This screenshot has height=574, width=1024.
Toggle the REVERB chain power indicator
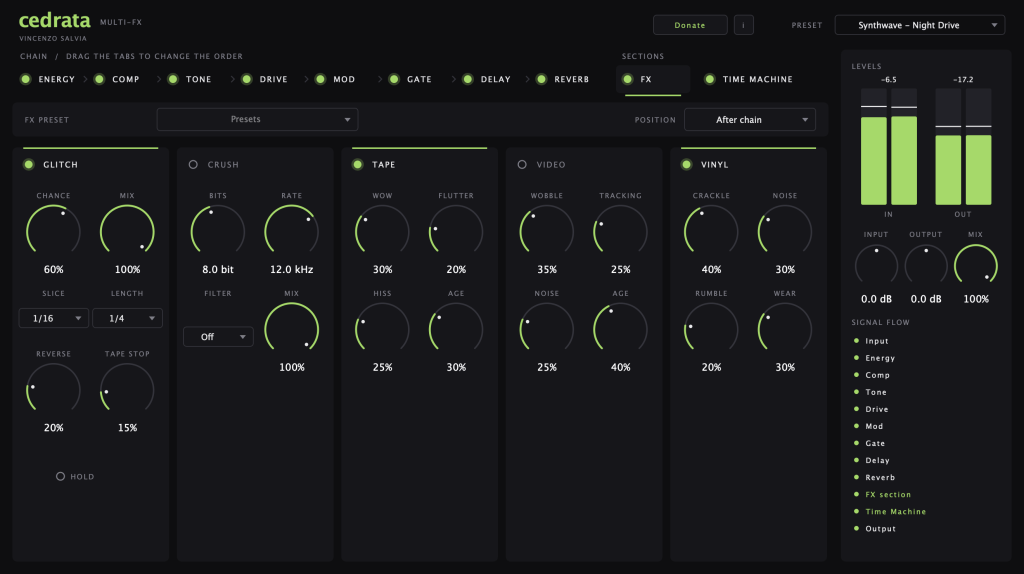pos(541,79)
